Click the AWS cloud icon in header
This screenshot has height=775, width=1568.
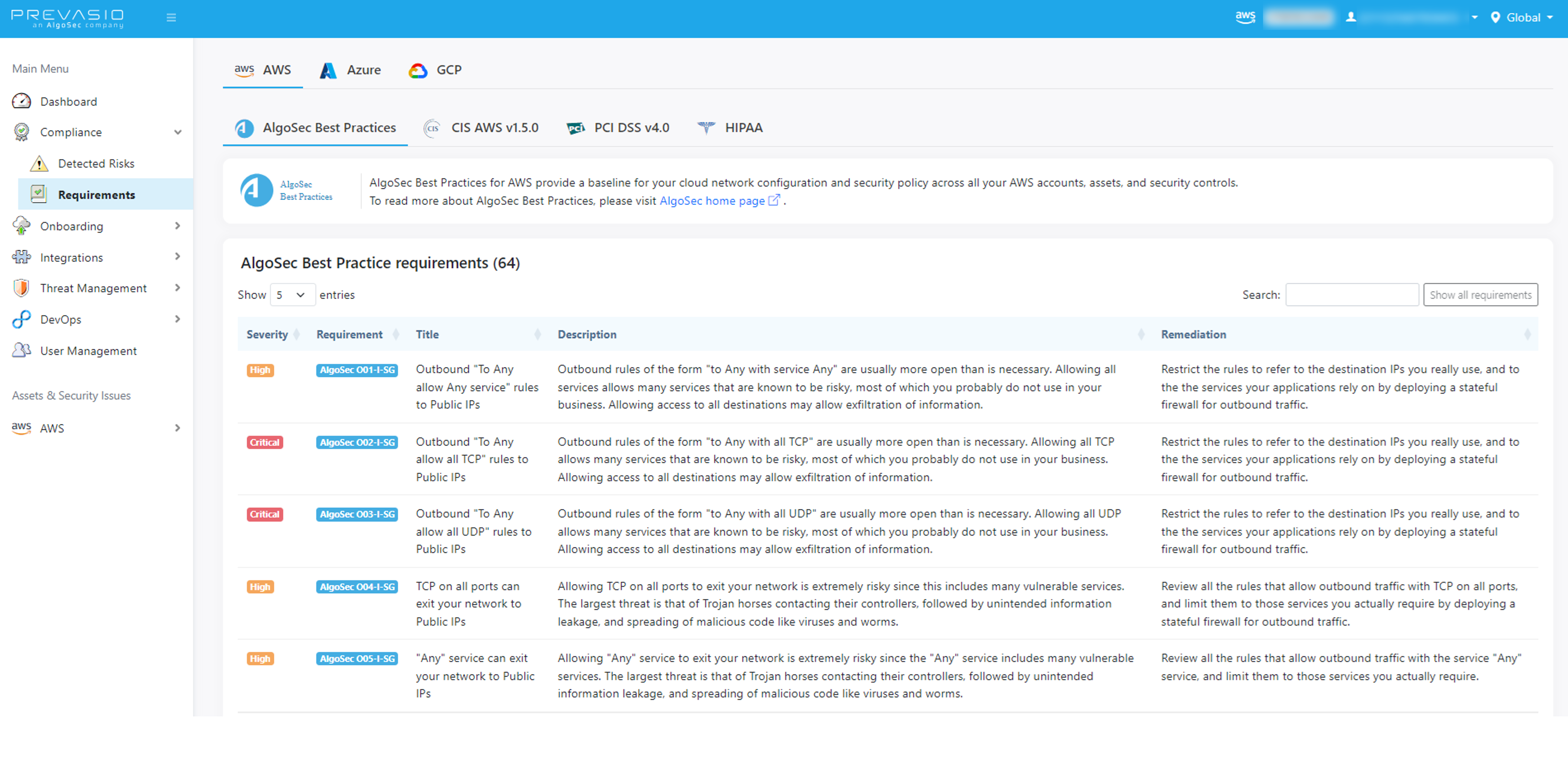pos(1245,17)
